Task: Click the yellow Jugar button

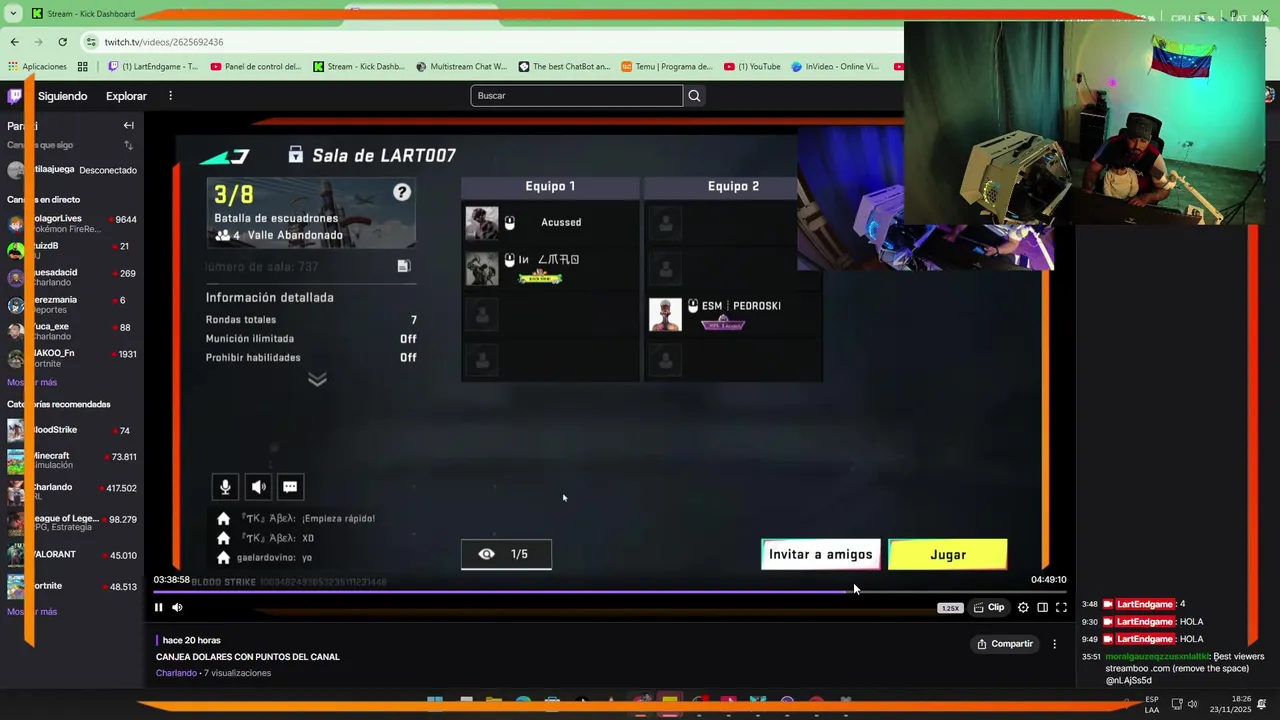Action: (948, 554)
